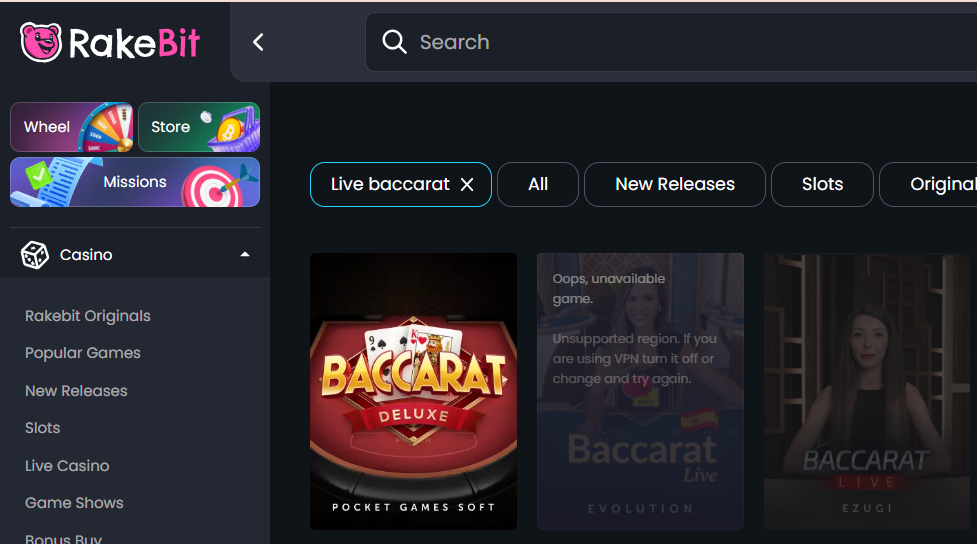
Task: Collapse the Casino section arrow
Action: [x=245, y=254]
